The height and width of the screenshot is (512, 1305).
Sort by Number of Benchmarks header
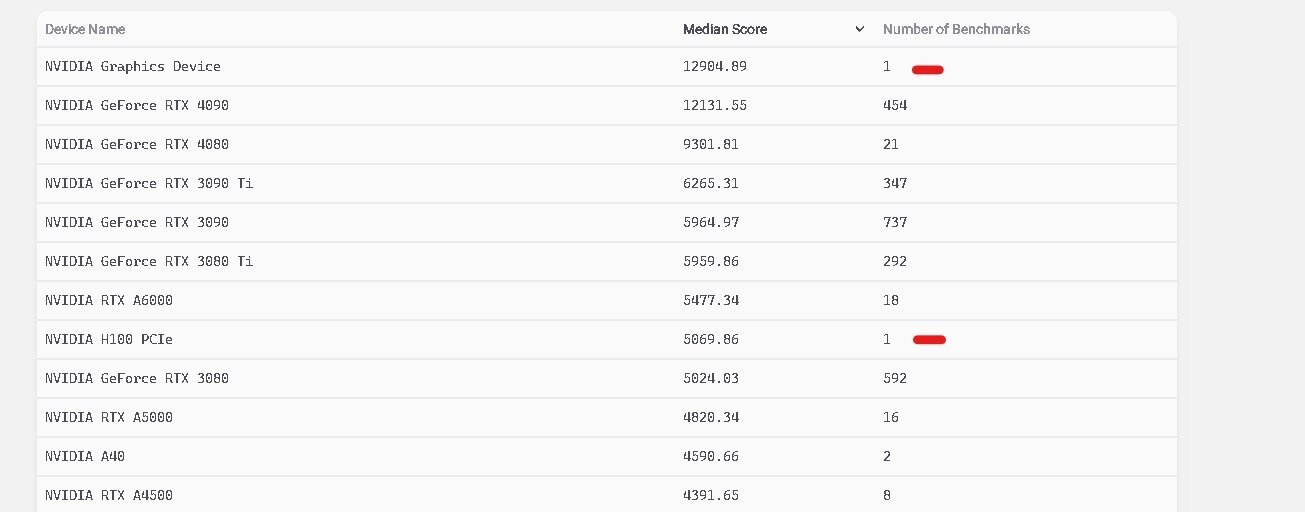pos(956,30)
